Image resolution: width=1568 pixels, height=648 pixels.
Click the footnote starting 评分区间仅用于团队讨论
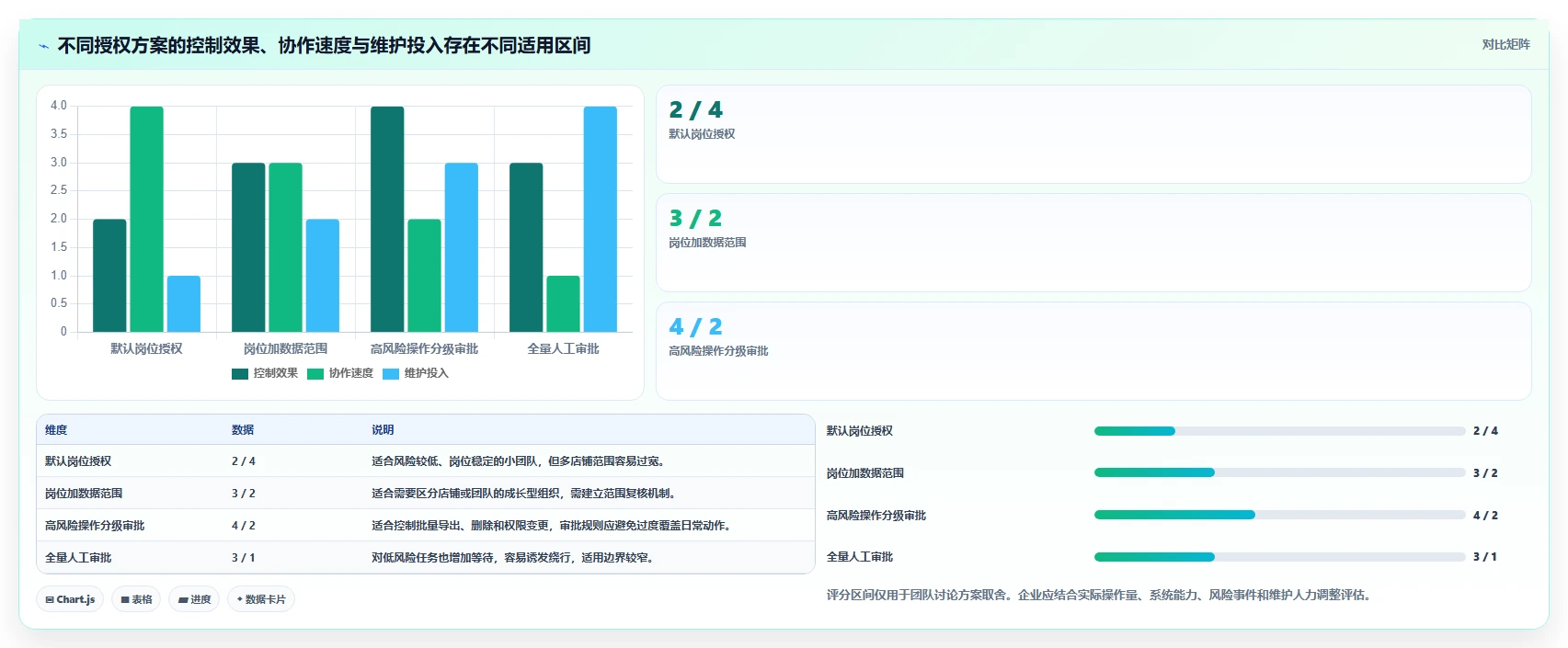1101,596
